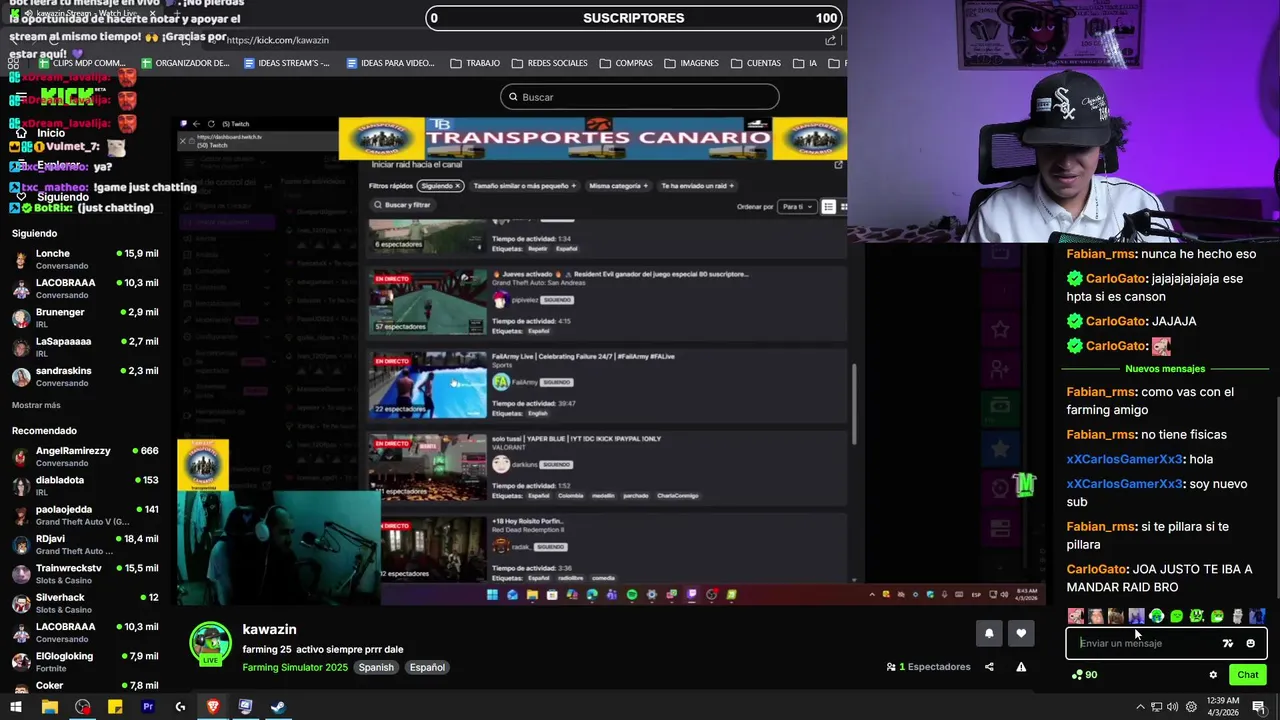Open the Farming Simulator 2025 category link
The width and height of the screenshot is (1280, 720).
(x=295, y=667)
